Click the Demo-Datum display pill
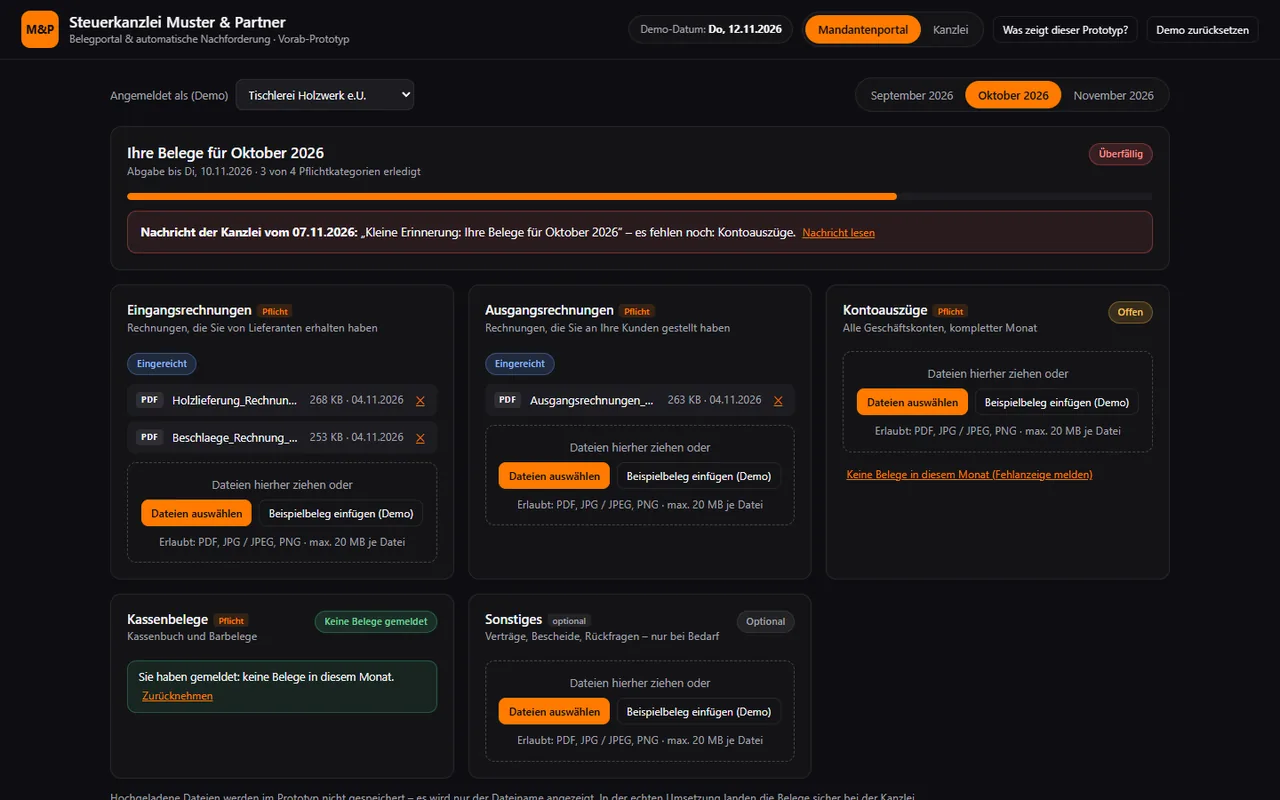1280x800 pixels. 711,30
